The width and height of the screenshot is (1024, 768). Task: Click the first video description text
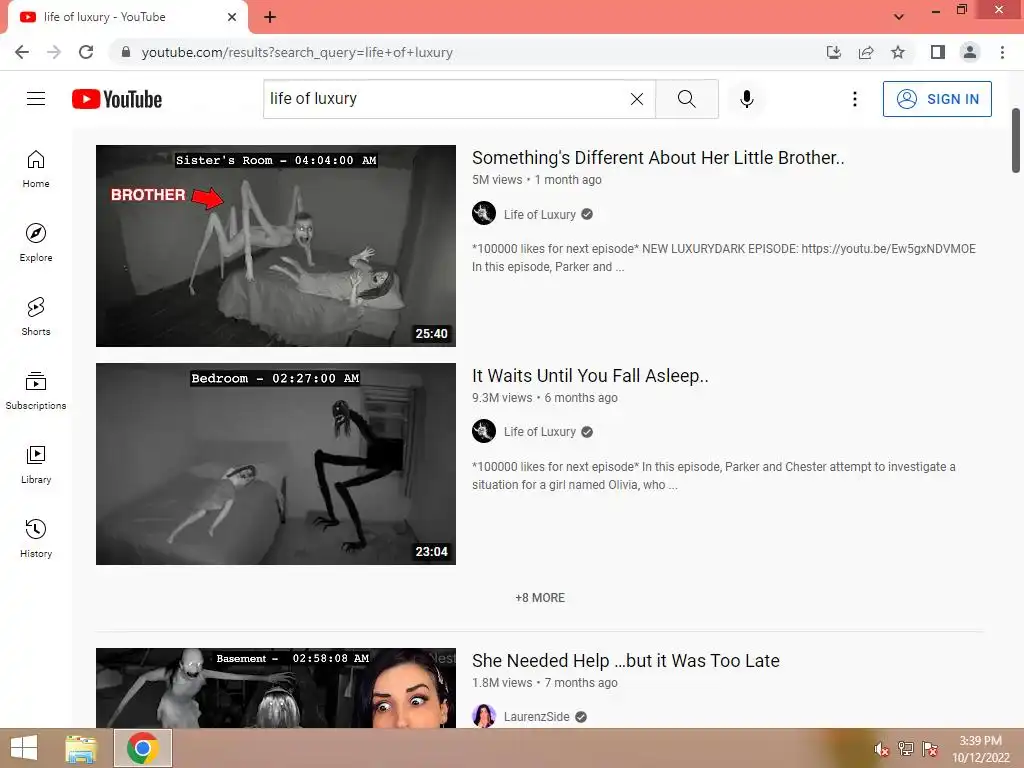tap(724, 258)
